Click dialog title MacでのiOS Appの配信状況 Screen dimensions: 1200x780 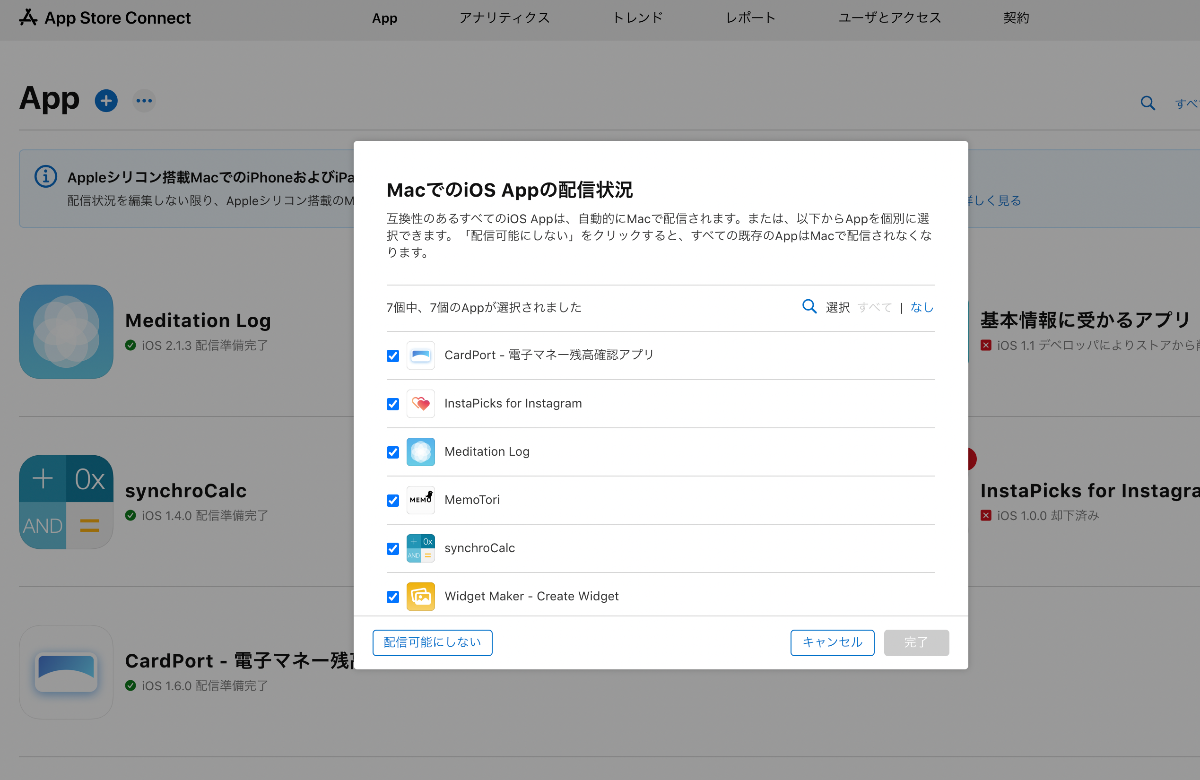pyautogui.click(x=510, y=190)
